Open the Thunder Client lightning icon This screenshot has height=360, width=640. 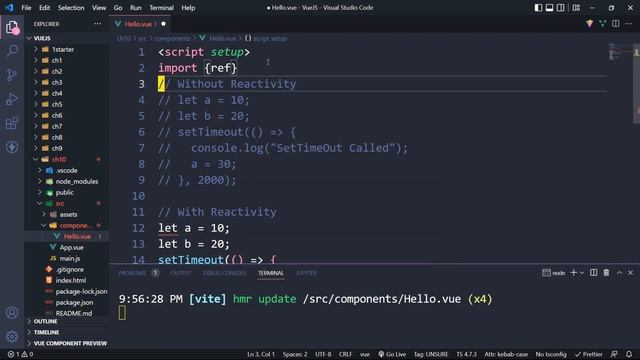(x=12, y=147)
